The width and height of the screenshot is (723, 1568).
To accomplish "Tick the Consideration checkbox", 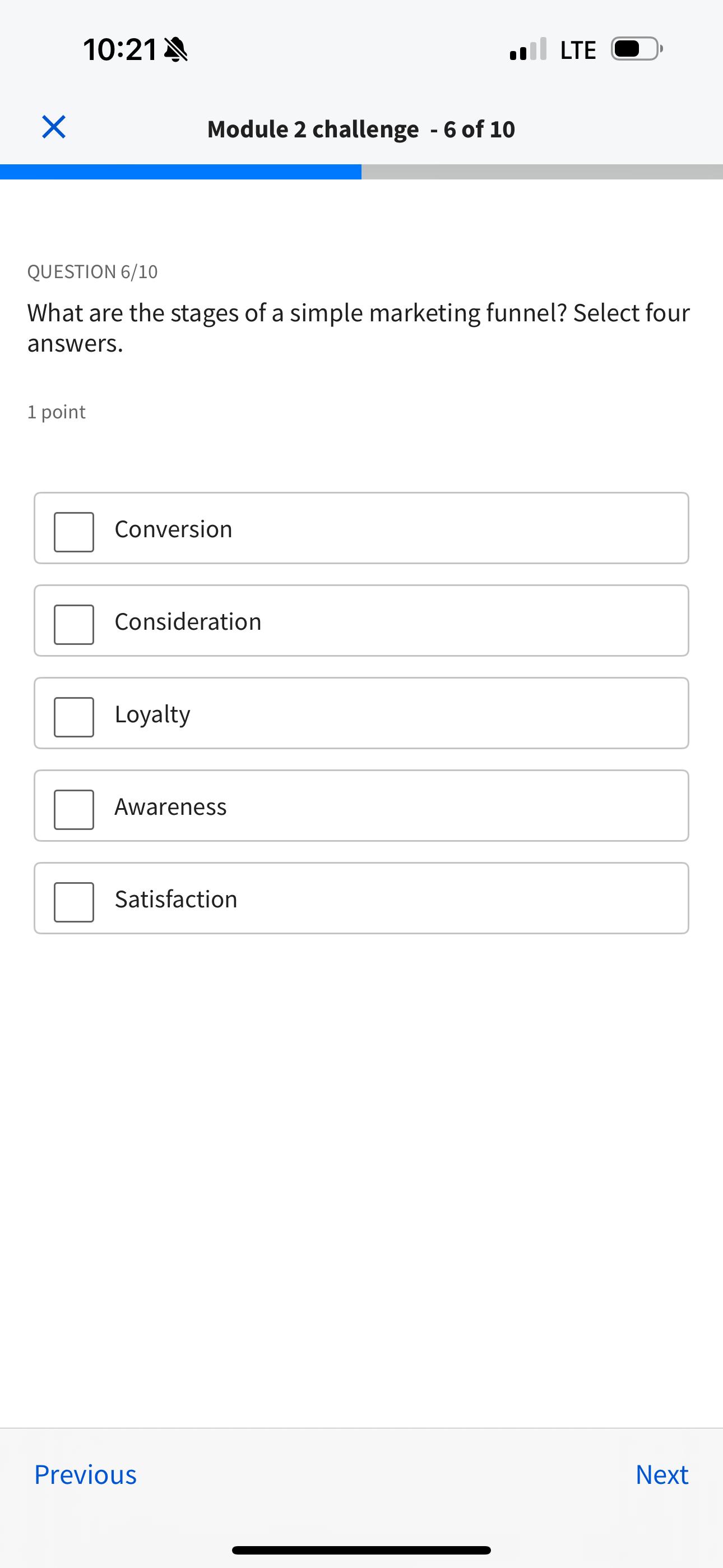I will 73,624.
